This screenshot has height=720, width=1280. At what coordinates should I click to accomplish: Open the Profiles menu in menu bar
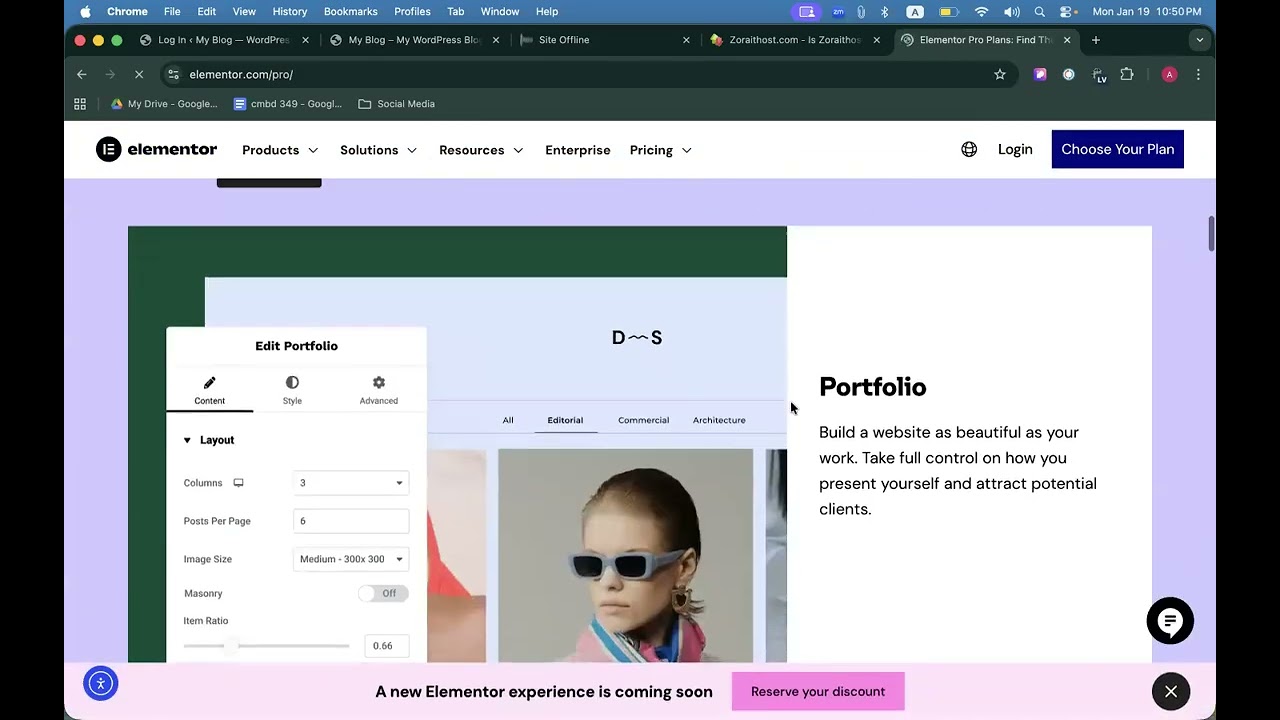coord(412,11)
